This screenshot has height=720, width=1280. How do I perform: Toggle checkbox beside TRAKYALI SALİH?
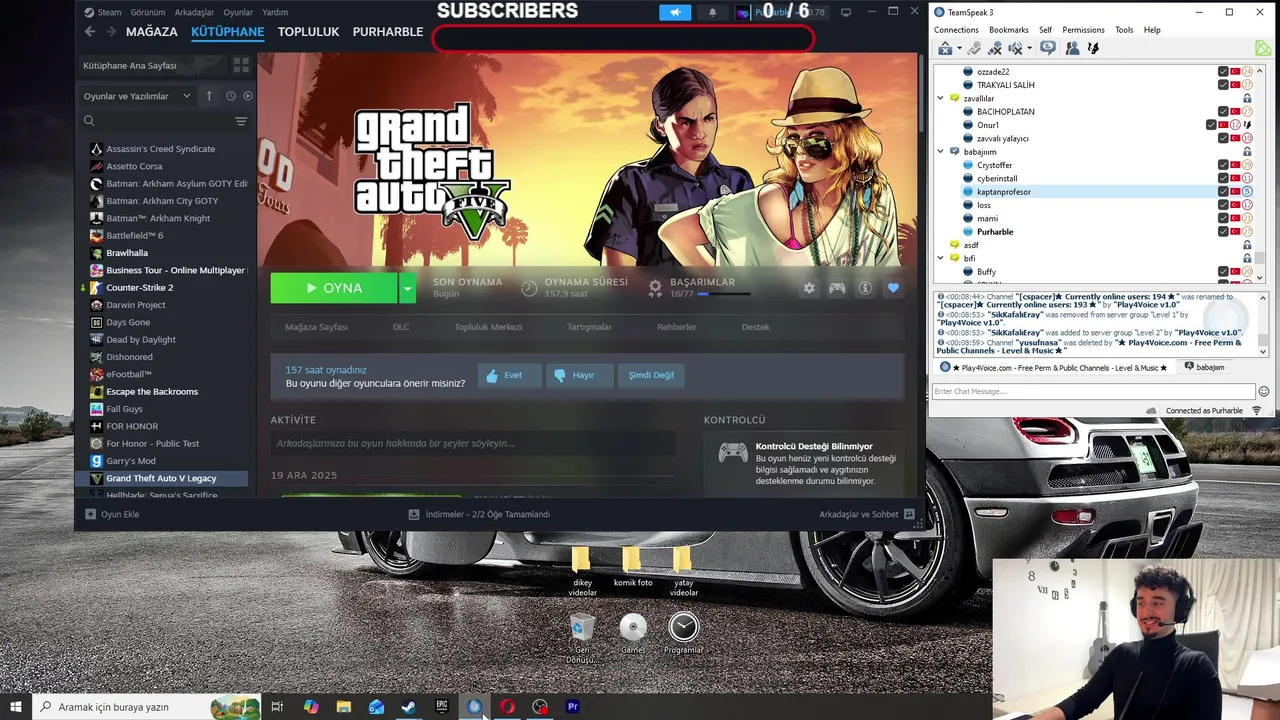1223,85
